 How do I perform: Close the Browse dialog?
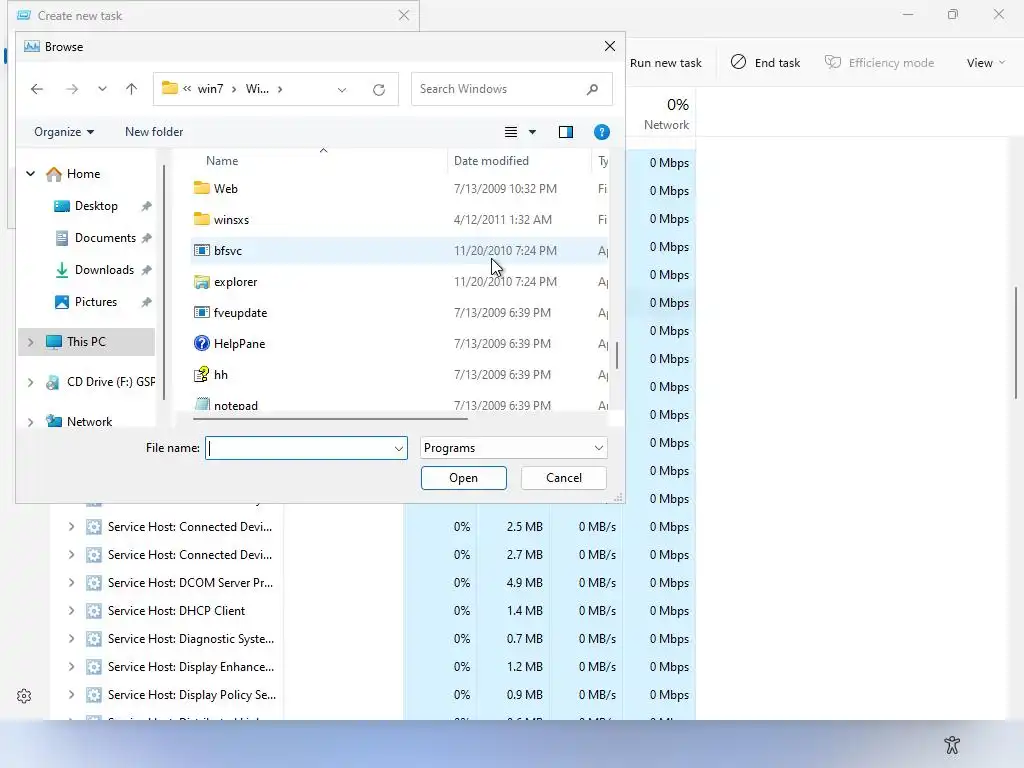pos(609,46)
